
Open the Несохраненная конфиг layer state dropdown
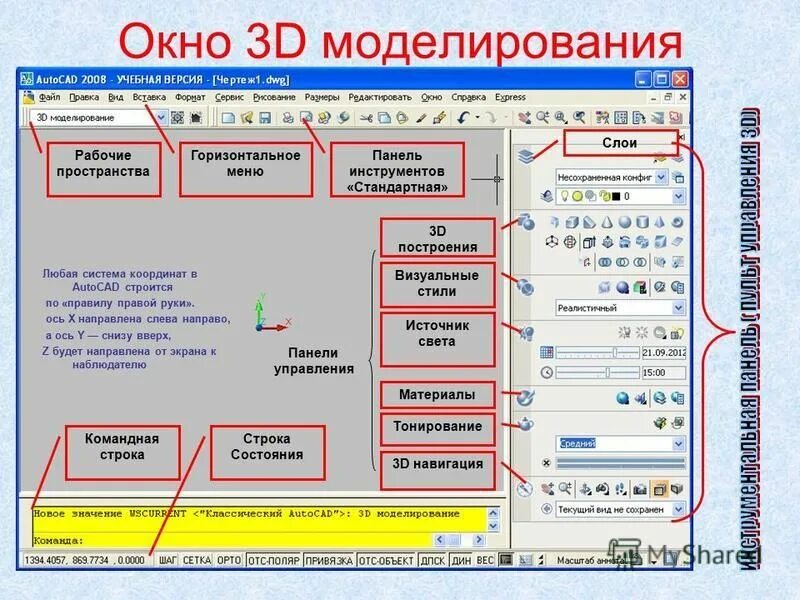pyautogui.click(x=661, y=177)
